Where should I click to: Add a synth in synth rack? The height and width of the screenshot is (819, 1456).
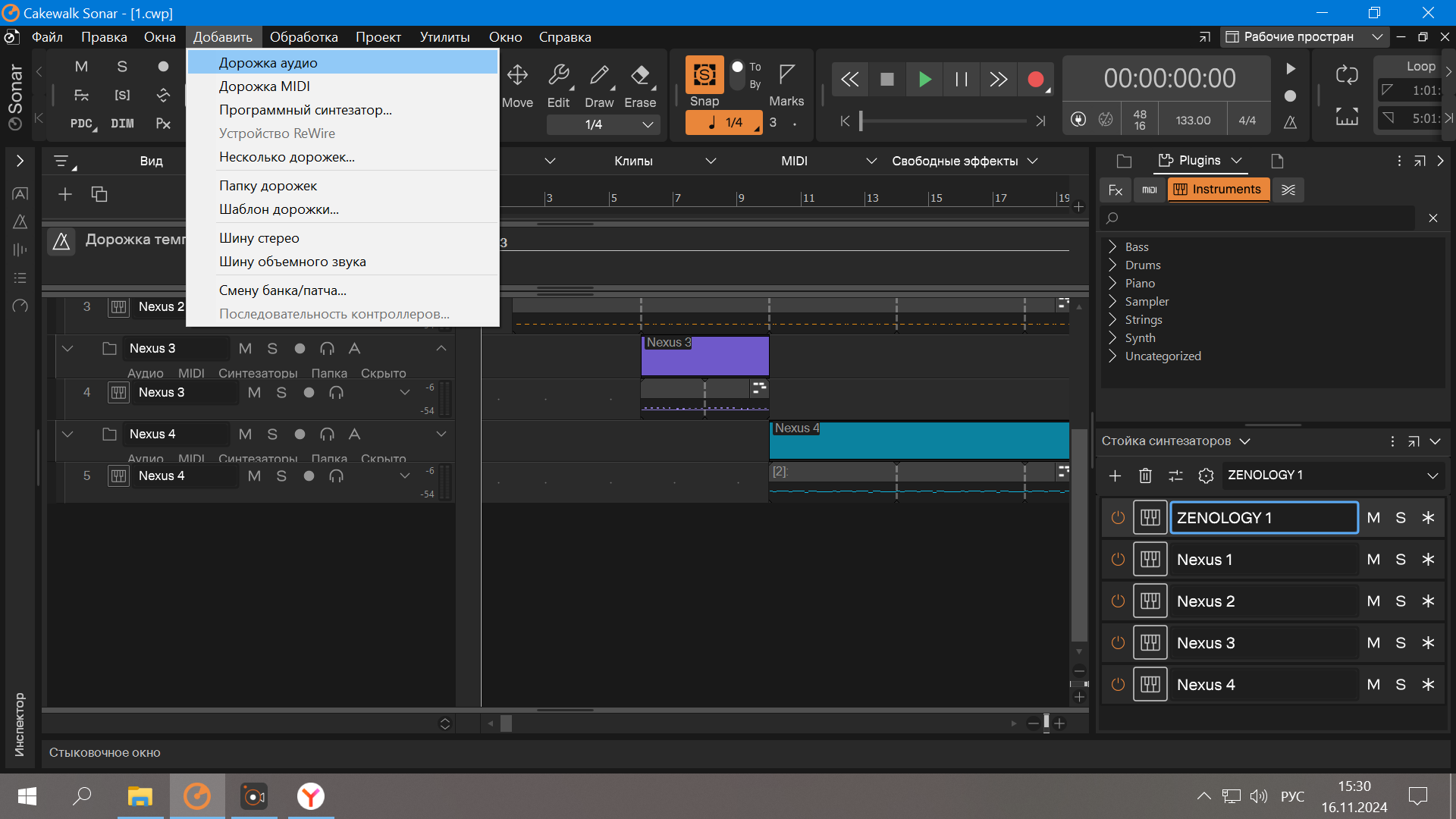click(1115, 475)
